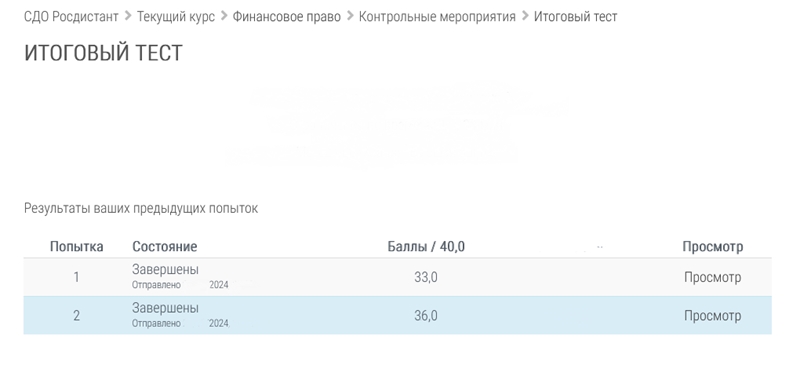The height and width of the screenshot is (369, 800).
Task: Click chevron arrow after Контрольные мероприятия
Action: click(x=524, y=16)
